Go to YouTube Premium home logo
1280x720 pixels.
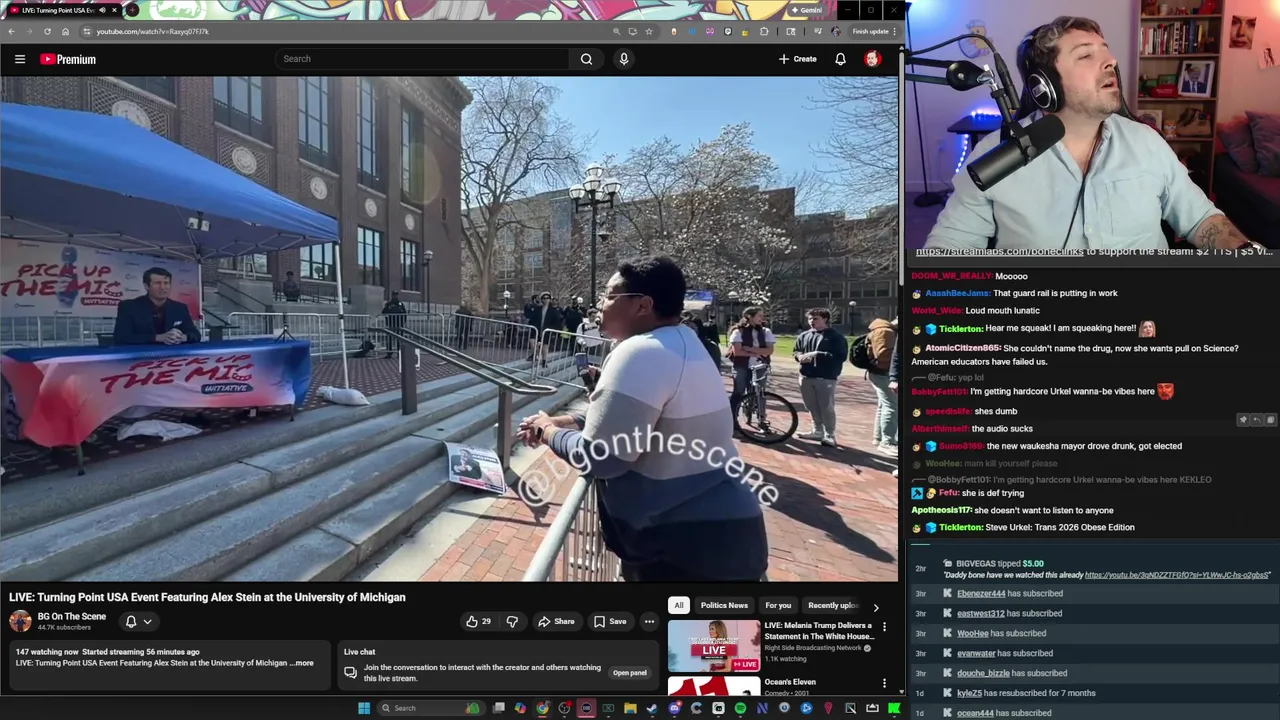[68, 59]
